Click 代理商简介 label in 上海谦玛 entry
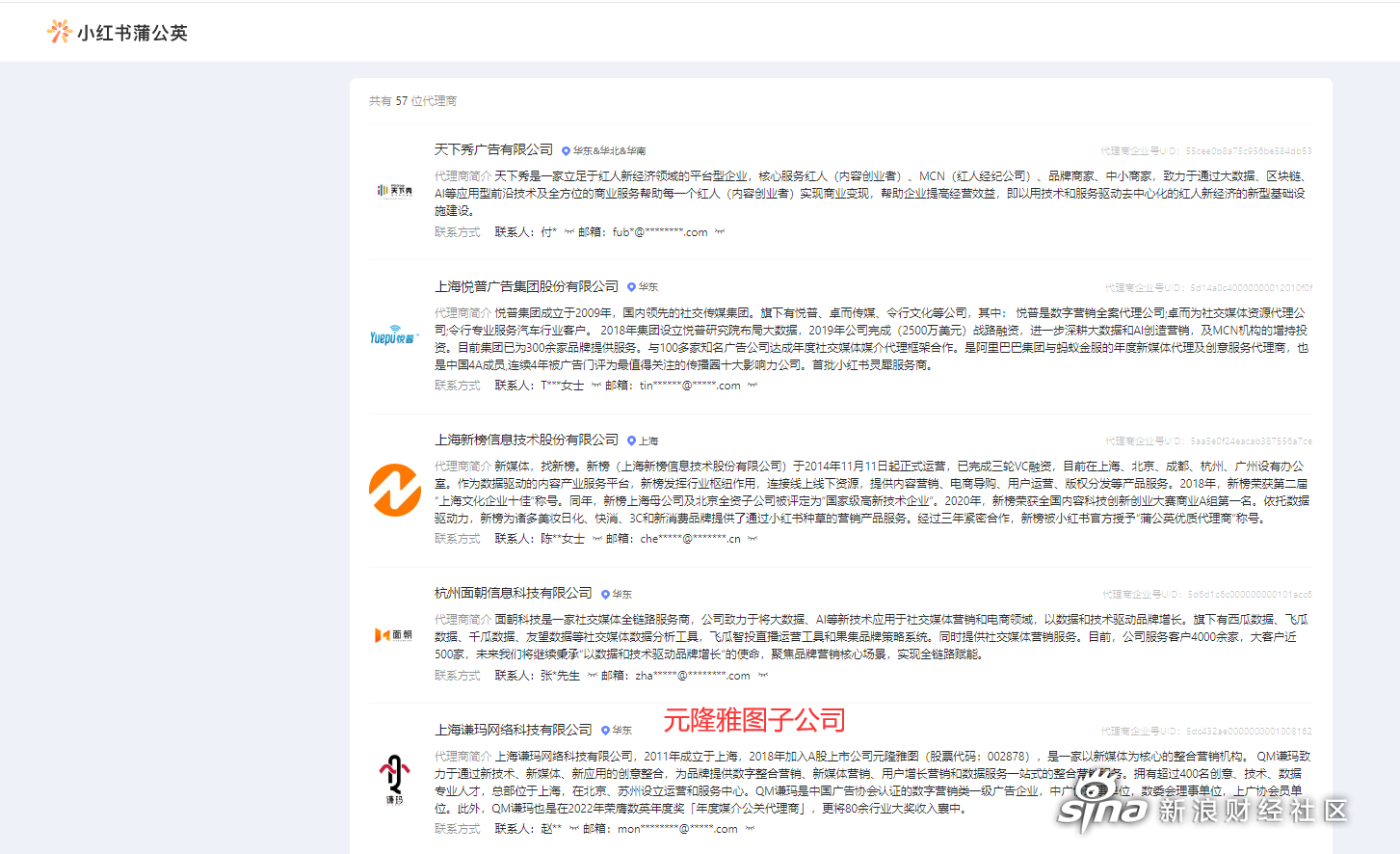 pyautogui.click(x=462, y=757)
